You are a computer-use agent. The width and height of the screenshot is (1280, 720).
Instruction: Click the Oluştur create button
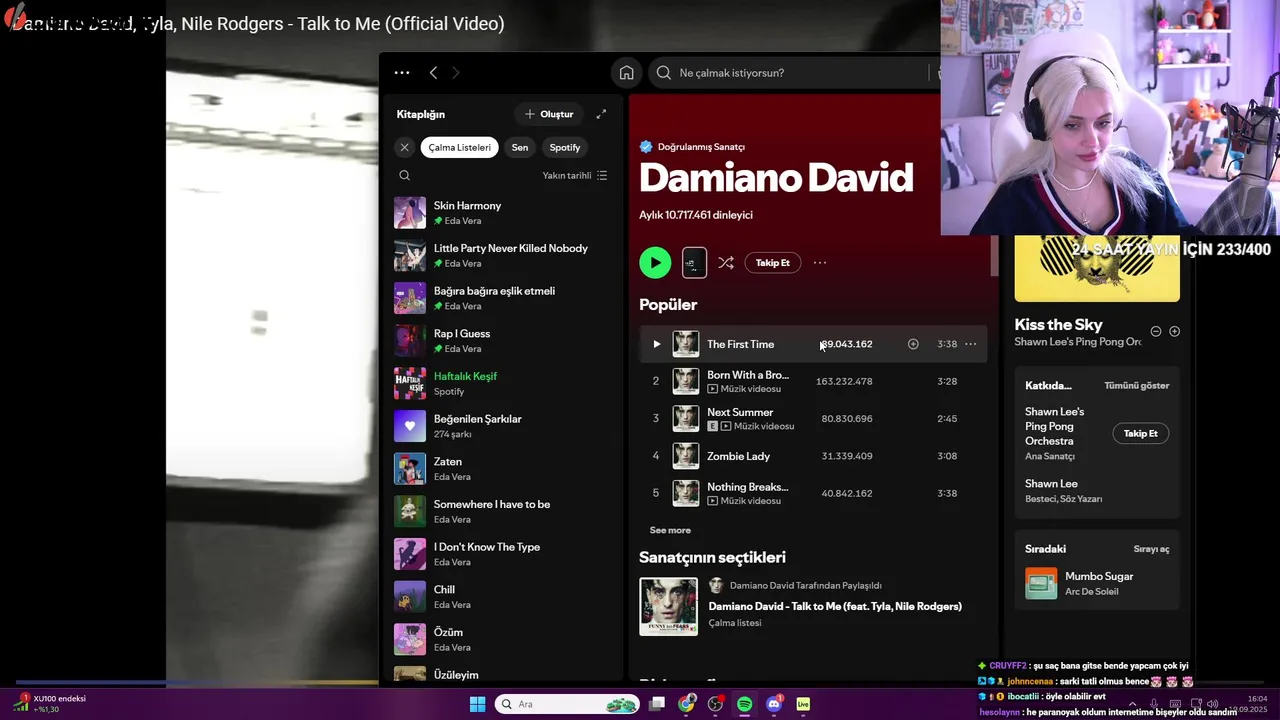click(549, 114)
